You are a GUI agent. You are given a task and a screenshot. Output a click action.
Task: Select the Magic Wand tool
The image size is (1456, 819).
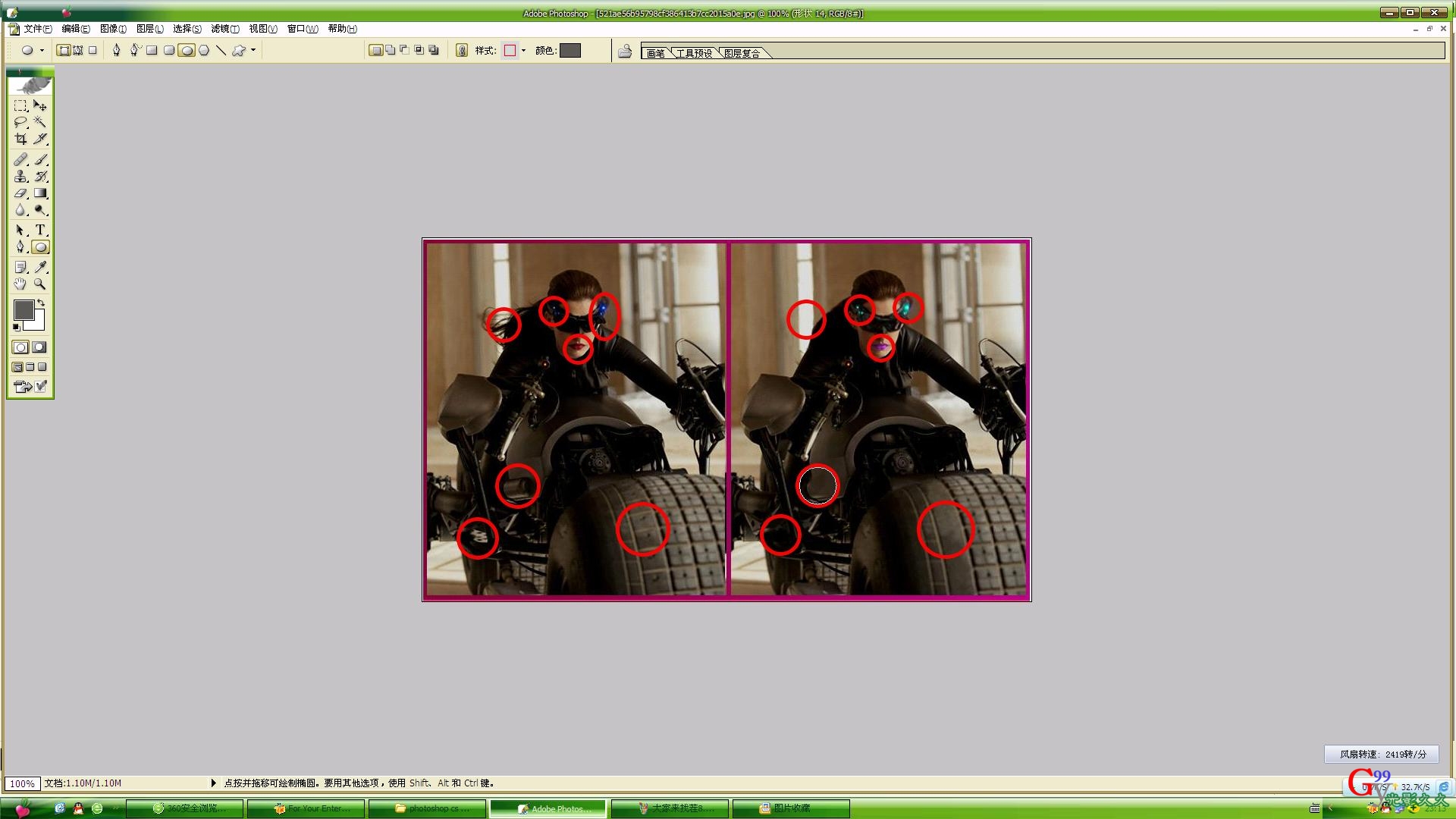[x=40, y=122]
